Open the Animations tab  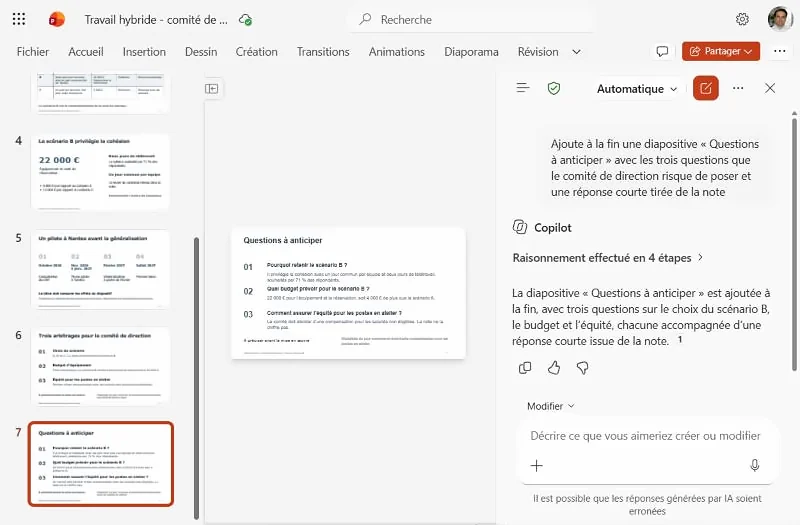(396, 52)
